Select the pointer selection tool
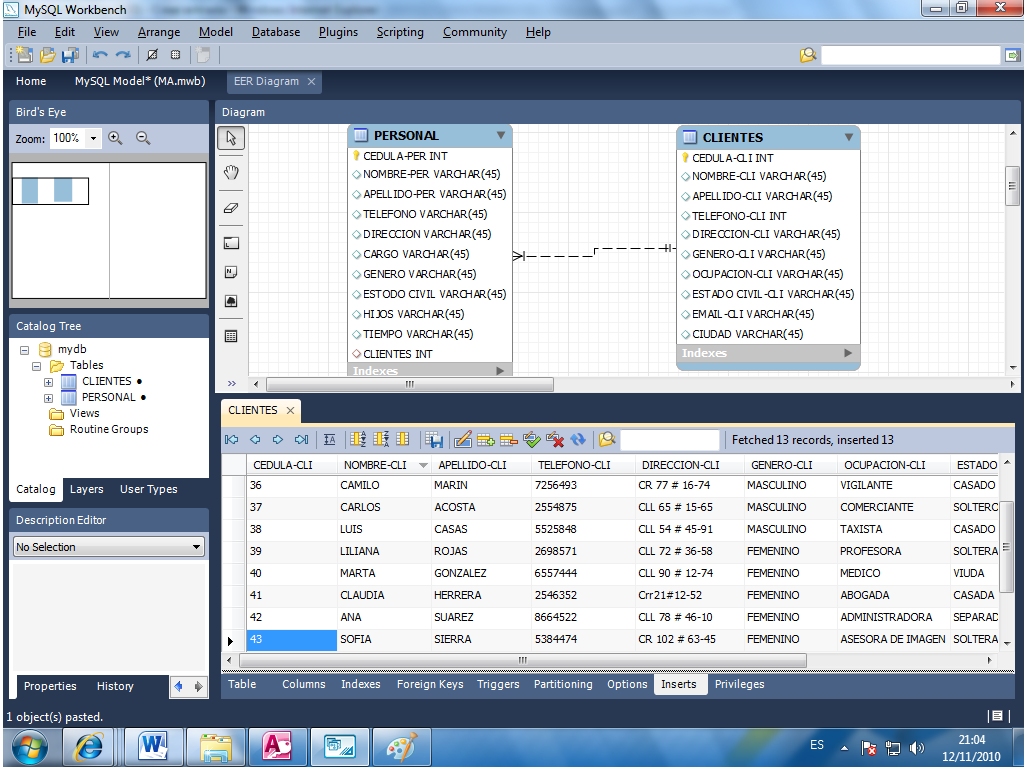Screen dimensions: 1024x768 [x=231, y=138]
